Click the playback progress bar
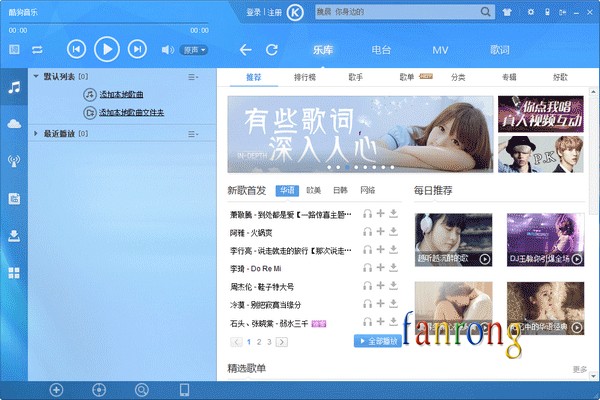The width and height of the screenshot is (600, 400). click(109, 23)
